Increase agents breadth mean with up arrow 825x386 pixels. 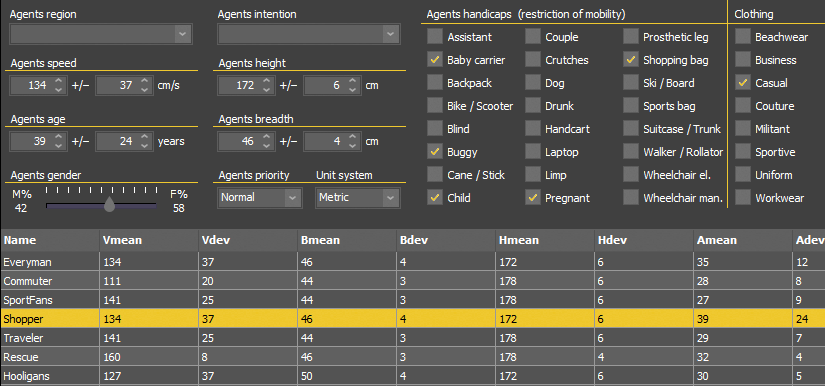pos(267,137)
